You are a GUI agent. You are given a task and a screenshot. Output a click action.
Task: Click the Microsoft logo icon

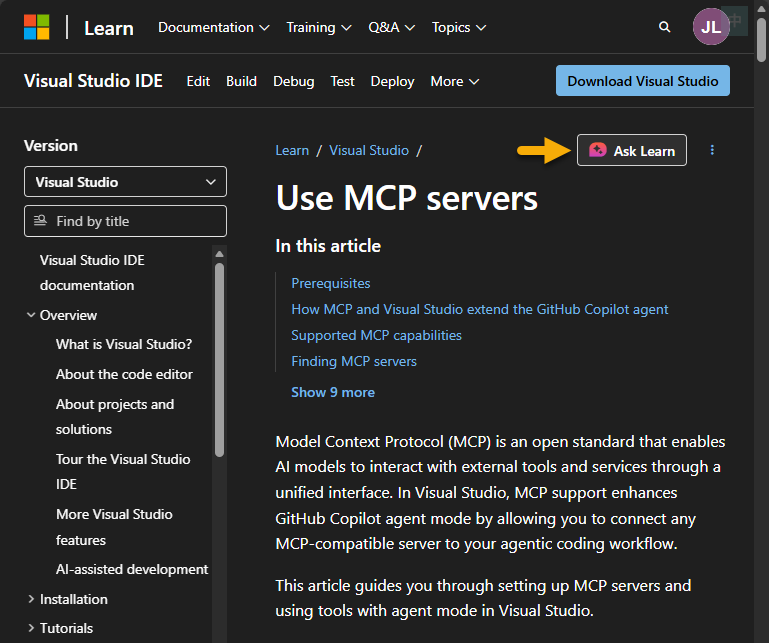pos(36,27)
